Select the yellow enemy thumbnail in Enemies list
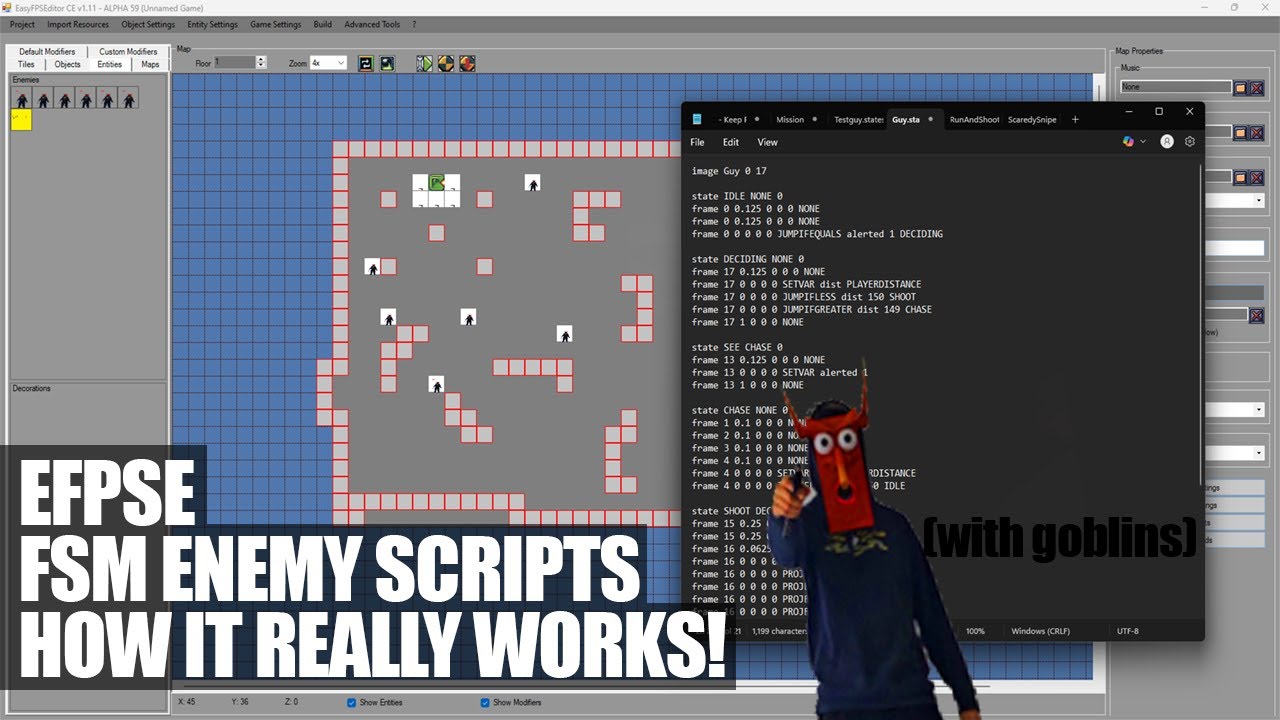This screenshot has width=1280, height=720. (21, 120)
